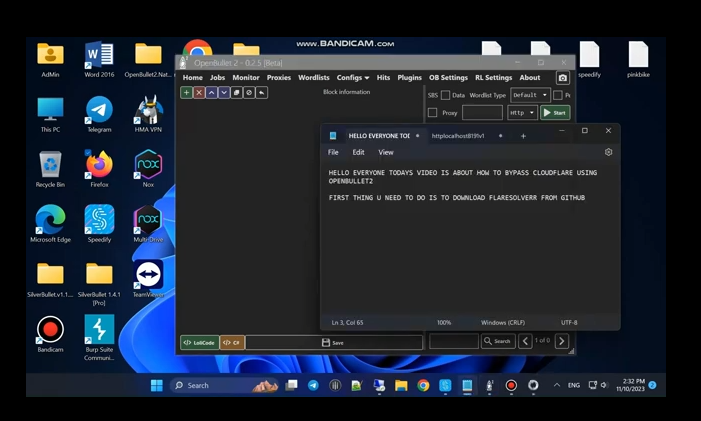This screenshot has height=421, width=701.
Task: Open Recycle Bin on the desktop
Action: [x=50, y=169]
